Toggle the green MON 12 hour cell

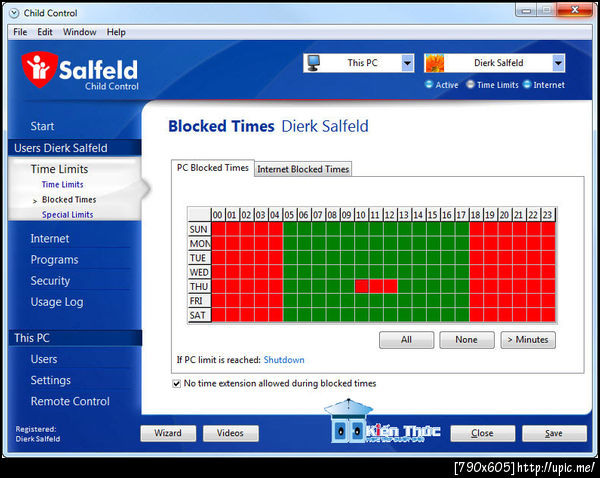[x=390, y=243]
